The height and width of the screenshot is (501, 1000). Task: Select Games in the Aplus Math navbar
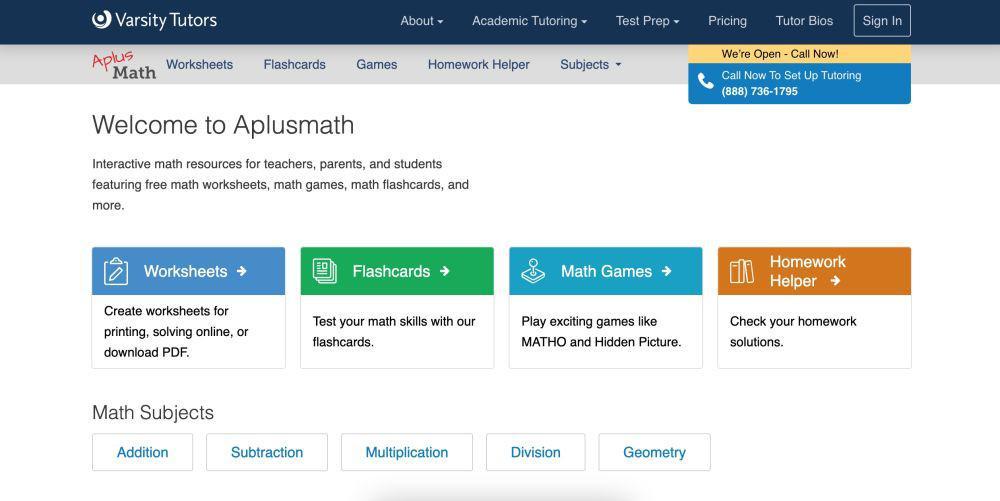[x=377, y=64]
